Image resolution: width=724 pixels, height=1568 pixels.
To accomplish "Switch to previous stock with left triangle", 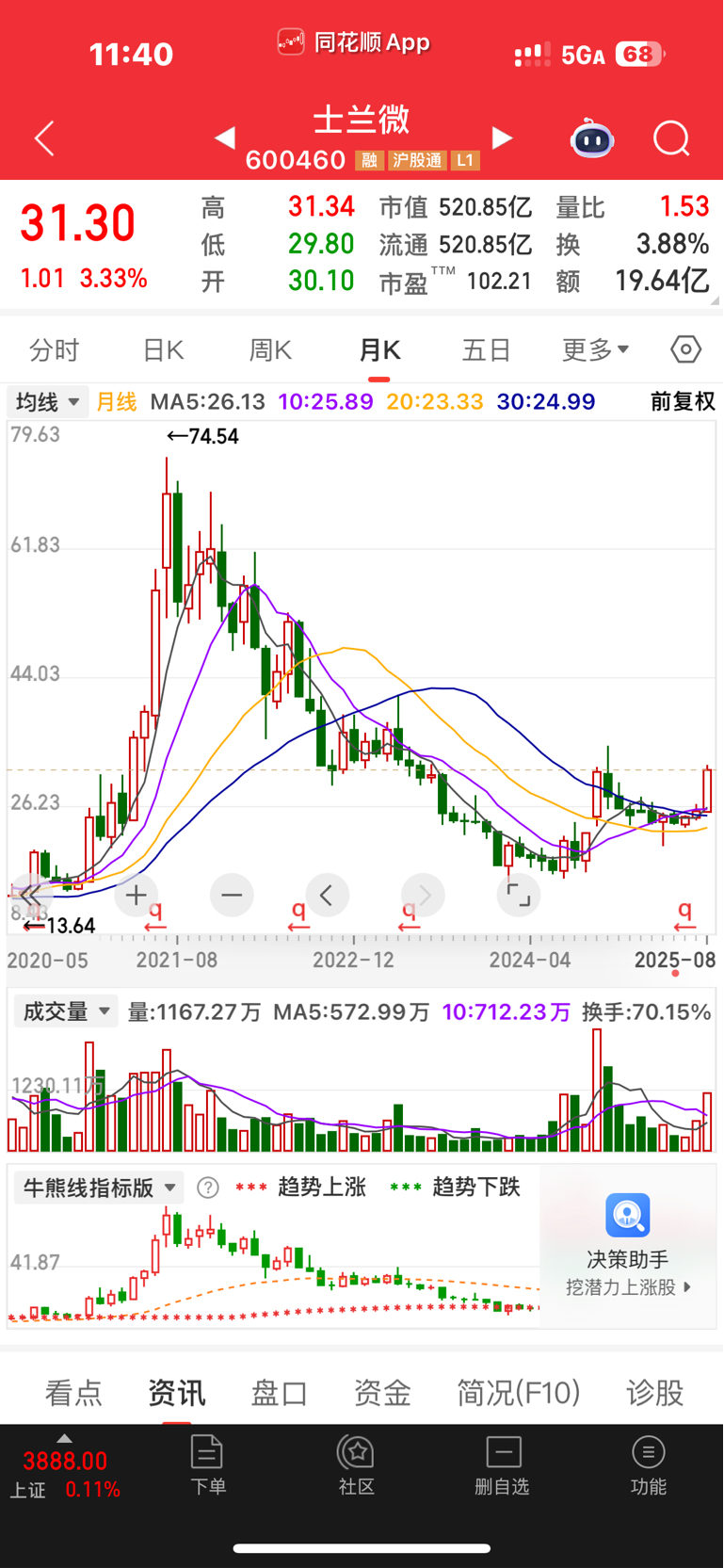I will pos(224,138).
